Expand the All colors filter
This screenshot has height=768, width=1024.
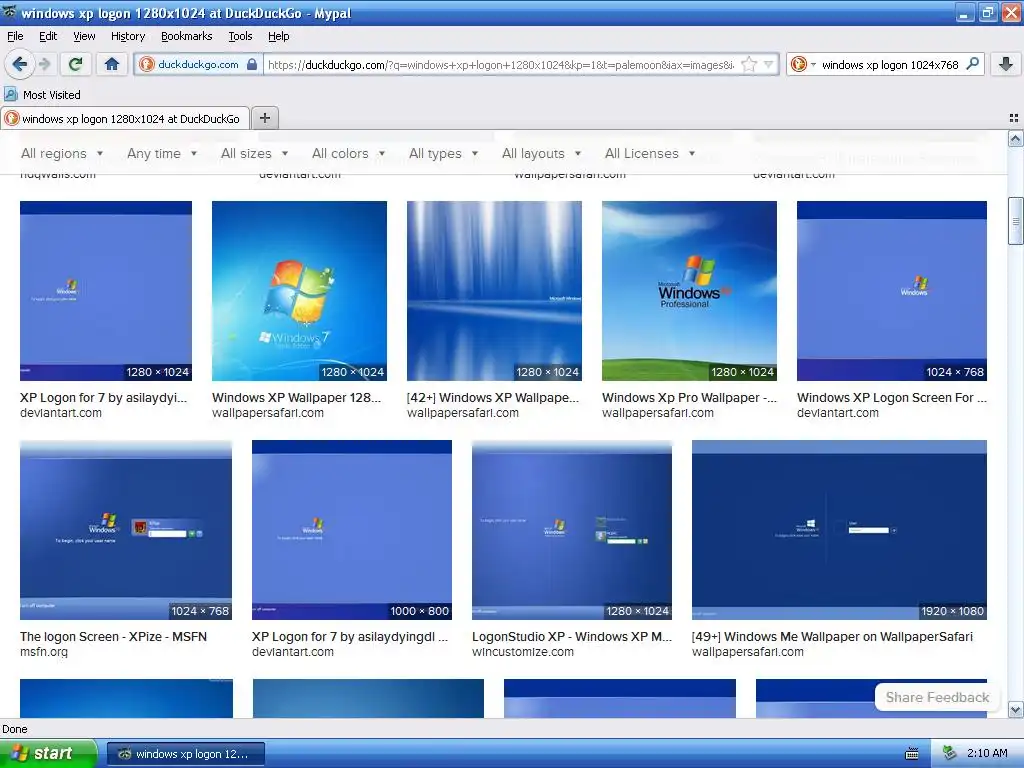pos(348,153)
